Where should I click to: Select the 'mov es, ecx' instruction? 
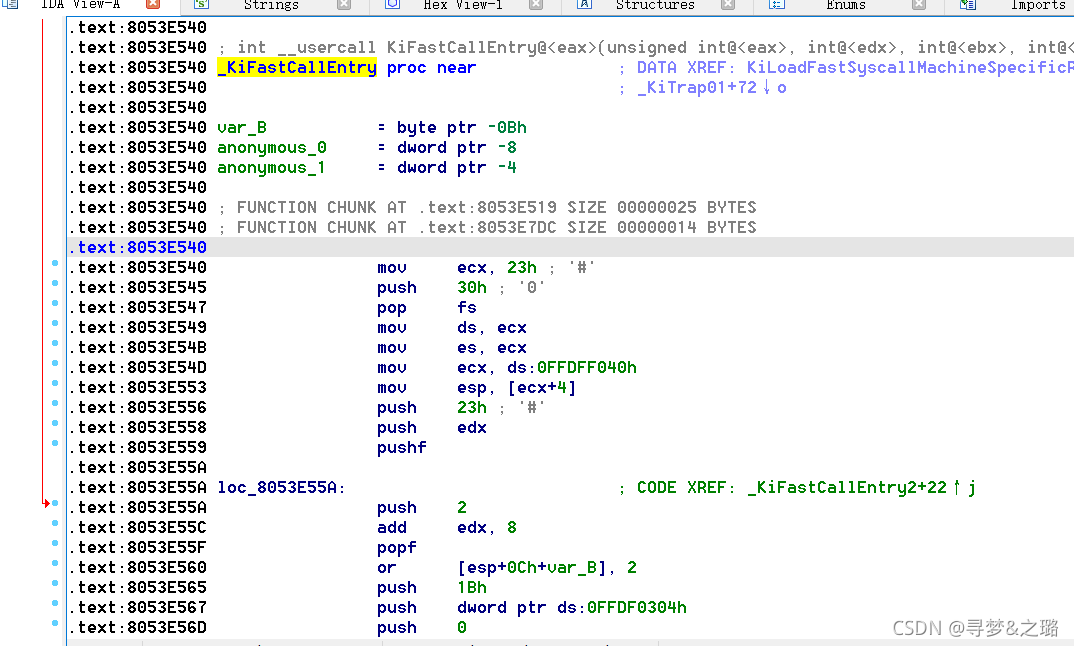[x=451, y=348]
